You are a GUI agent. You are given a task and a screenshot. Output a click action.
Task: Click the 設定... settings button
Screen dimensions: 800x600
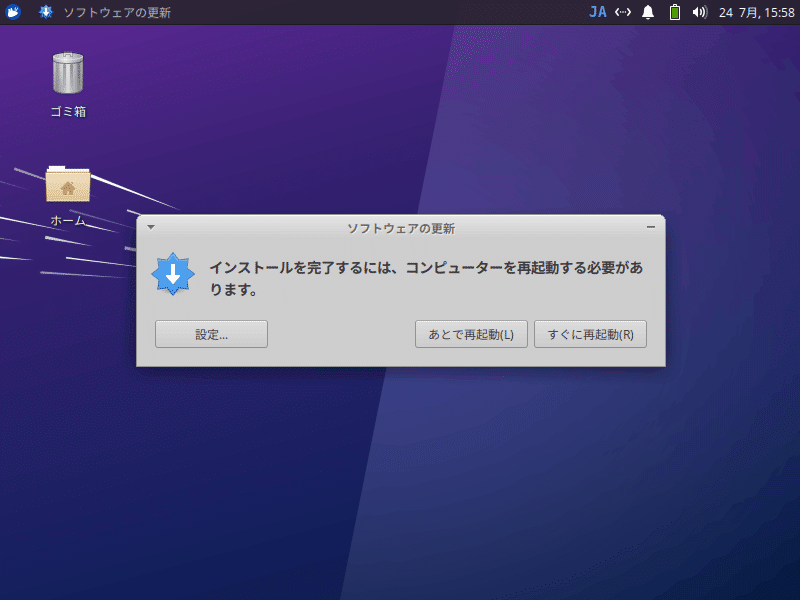tap(211, 334)
